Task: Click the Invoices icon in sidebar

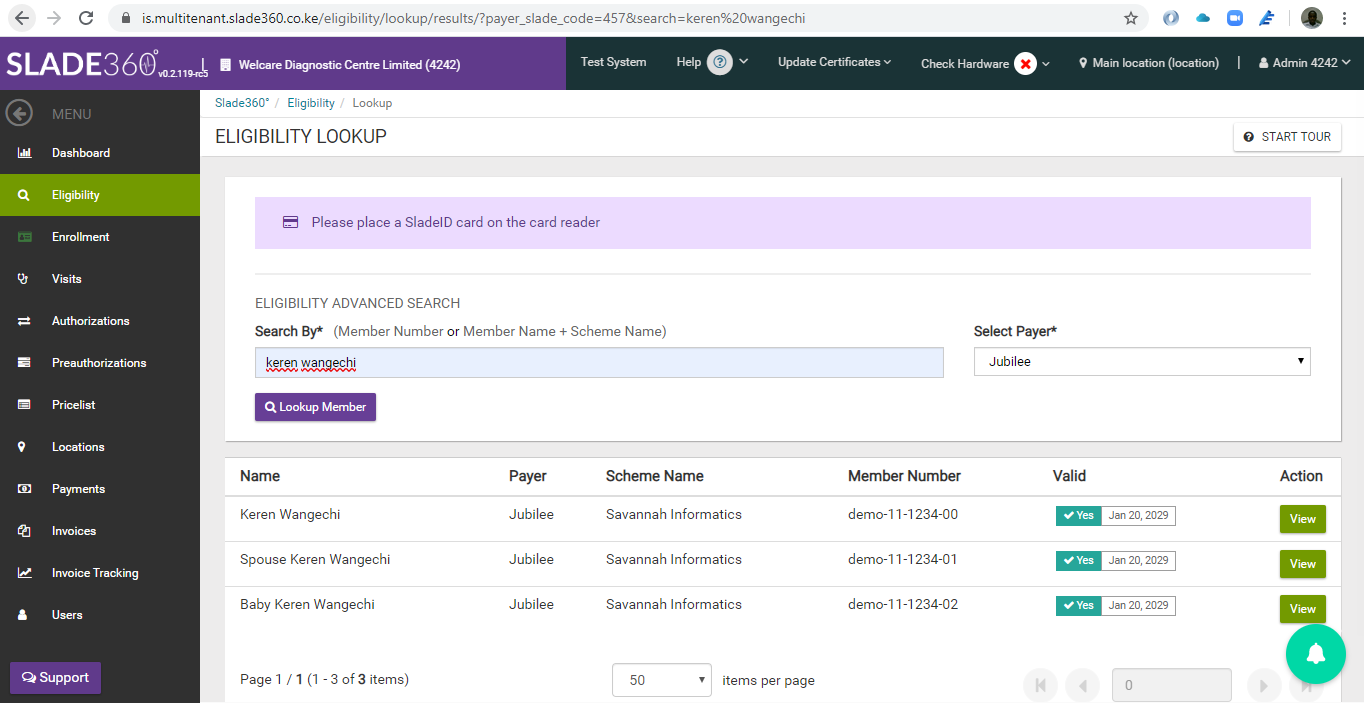Action: [x=24, y=531]
